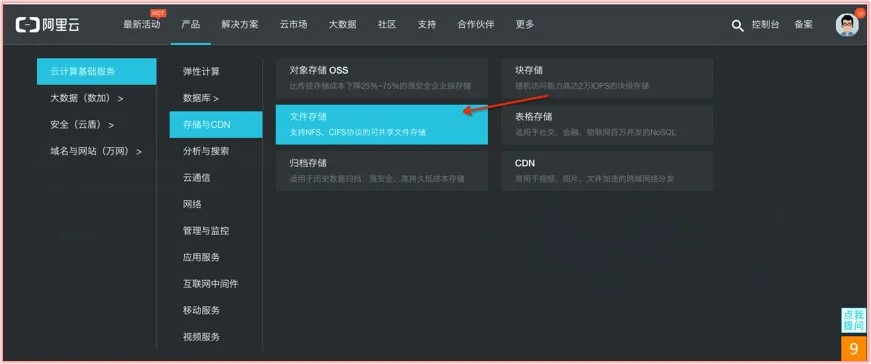
Task: Open 最新活动 in top navigation
Action: click(142, 24)
